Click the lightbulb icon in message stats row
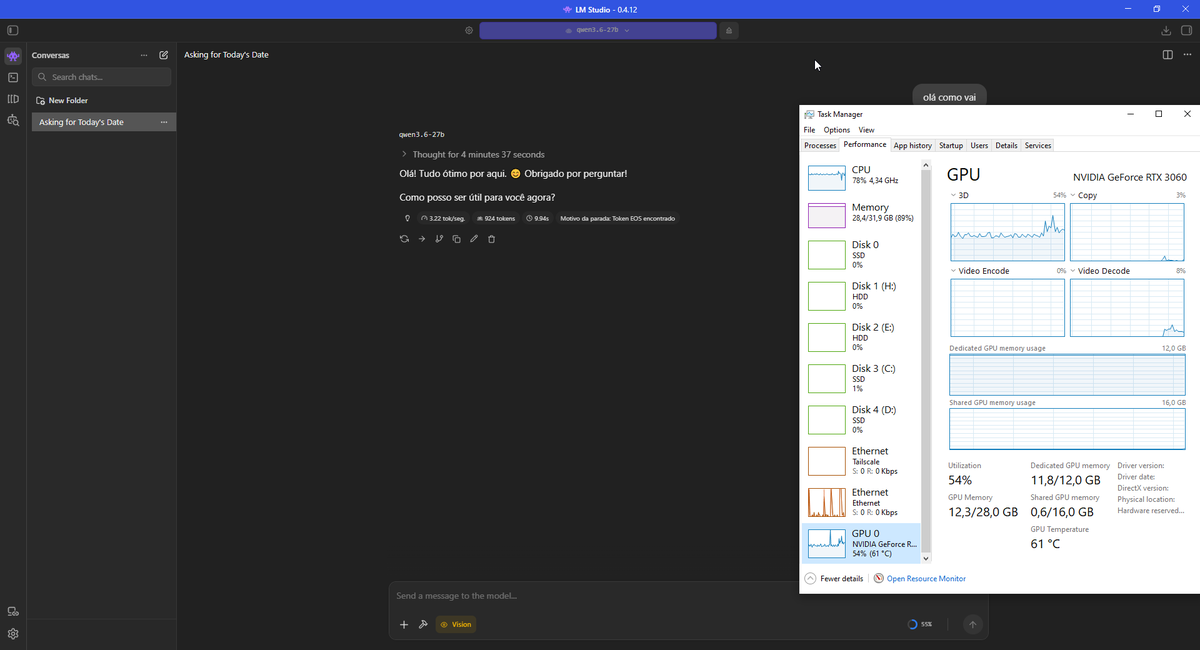1200x650 pixels. tap(407, 218)
